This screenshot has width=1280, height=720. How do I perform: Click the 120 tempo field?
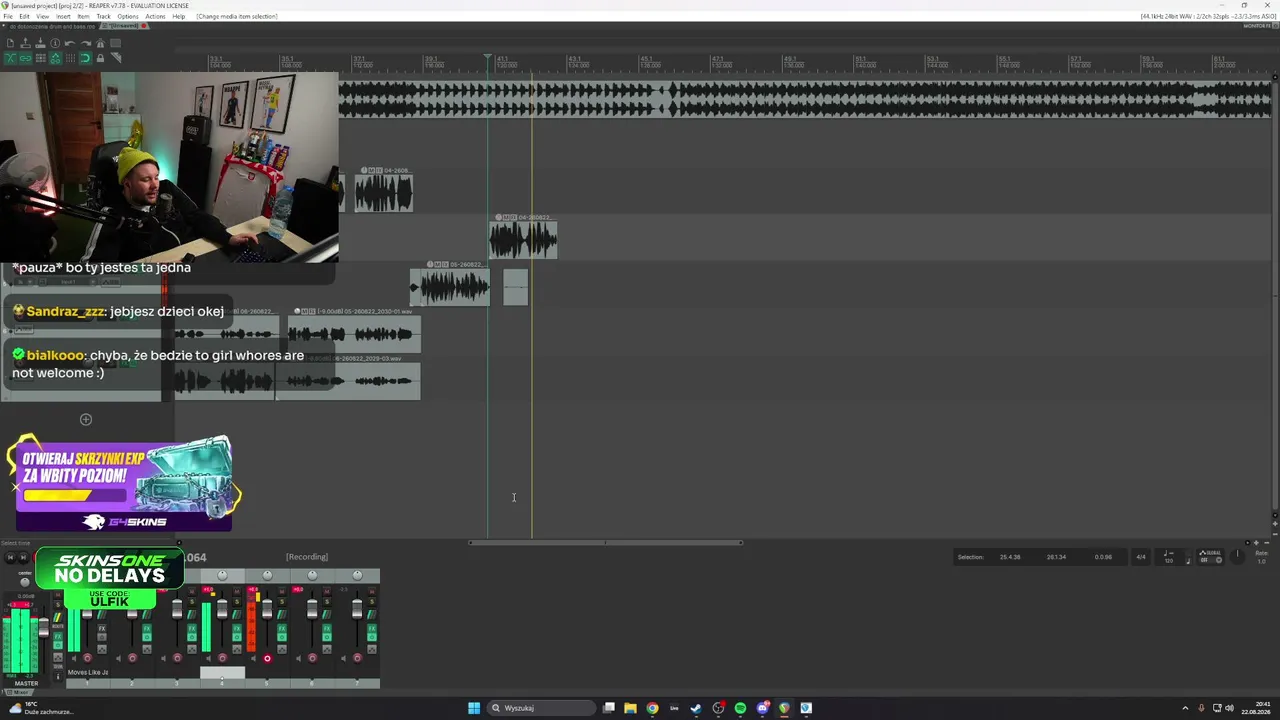1169,560
